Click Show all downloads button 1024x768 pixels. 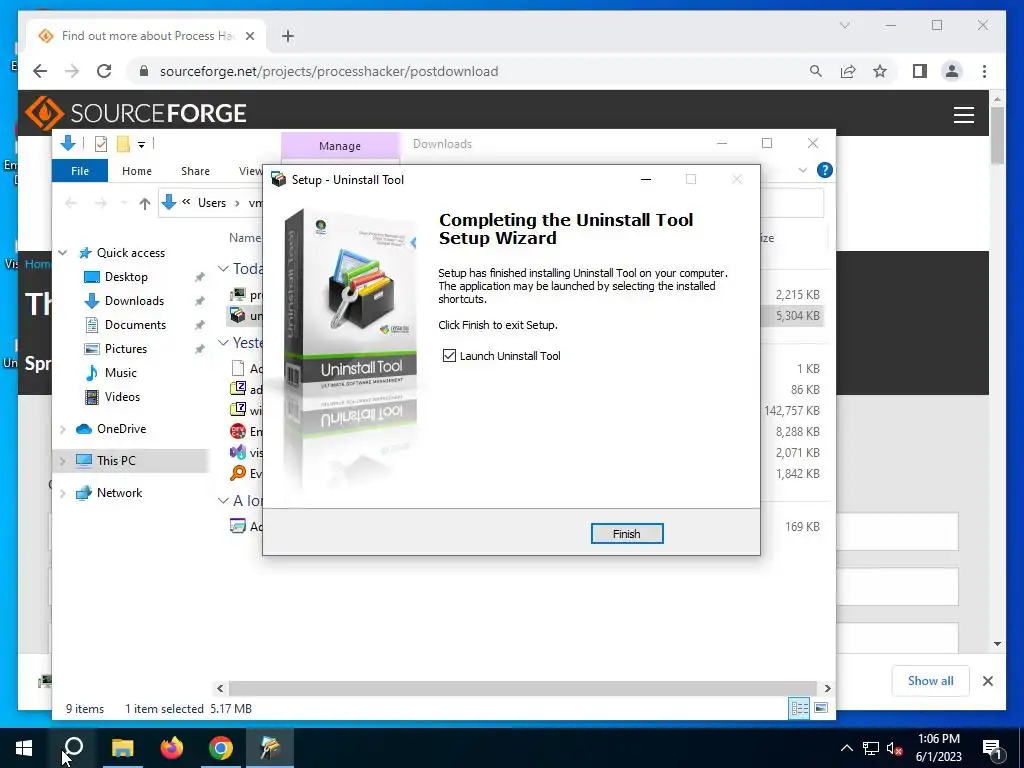(931, 681)
